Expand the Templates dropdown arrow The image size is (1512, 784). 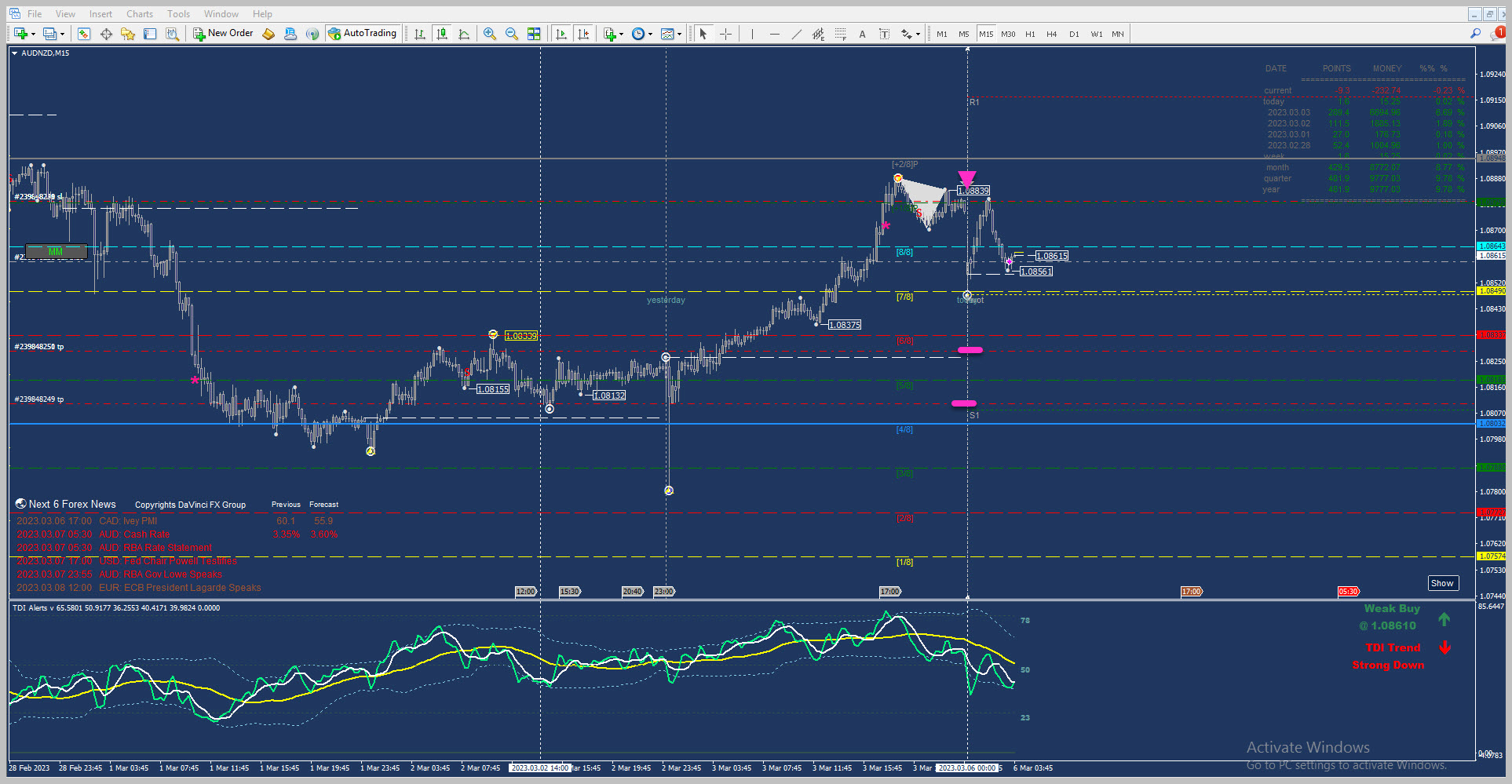(679, 34)
